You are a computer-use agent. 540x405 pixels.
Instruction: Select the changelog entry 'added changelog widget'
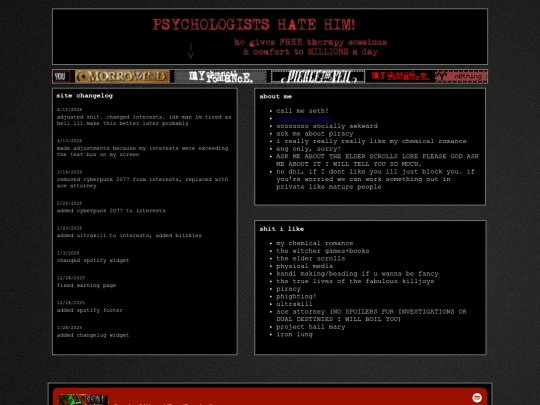(x=93, y=335)
